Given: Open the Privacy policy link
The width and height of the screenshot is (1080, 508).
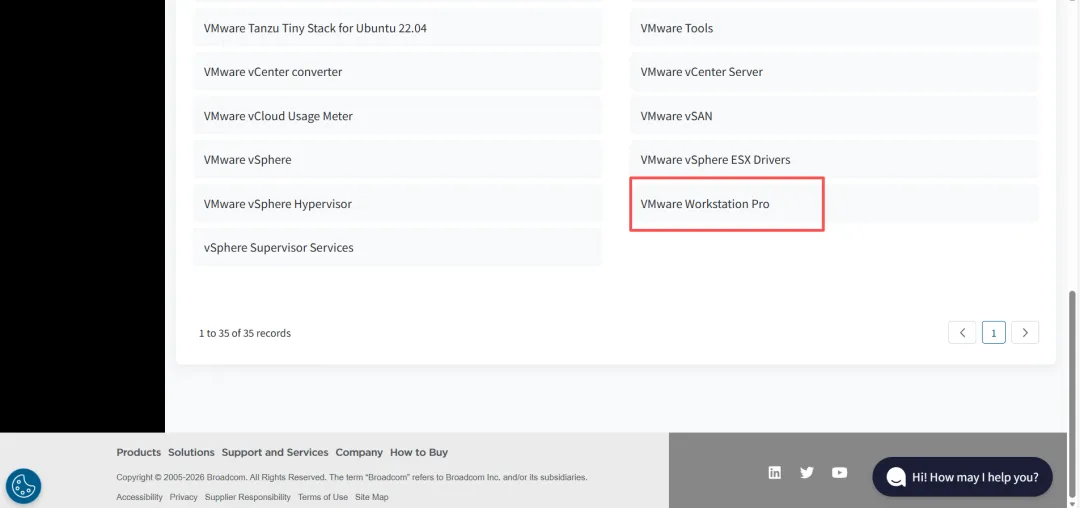Looking at the screenshot, I should (x=183, y=497).
